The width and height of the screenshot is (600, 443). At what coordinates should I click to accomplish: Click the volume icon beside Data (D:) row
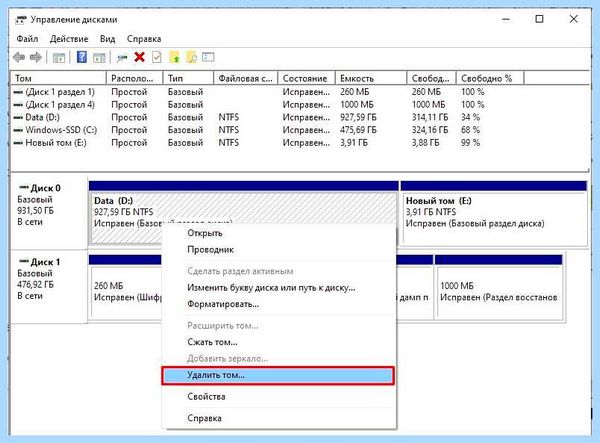(18, 117)
